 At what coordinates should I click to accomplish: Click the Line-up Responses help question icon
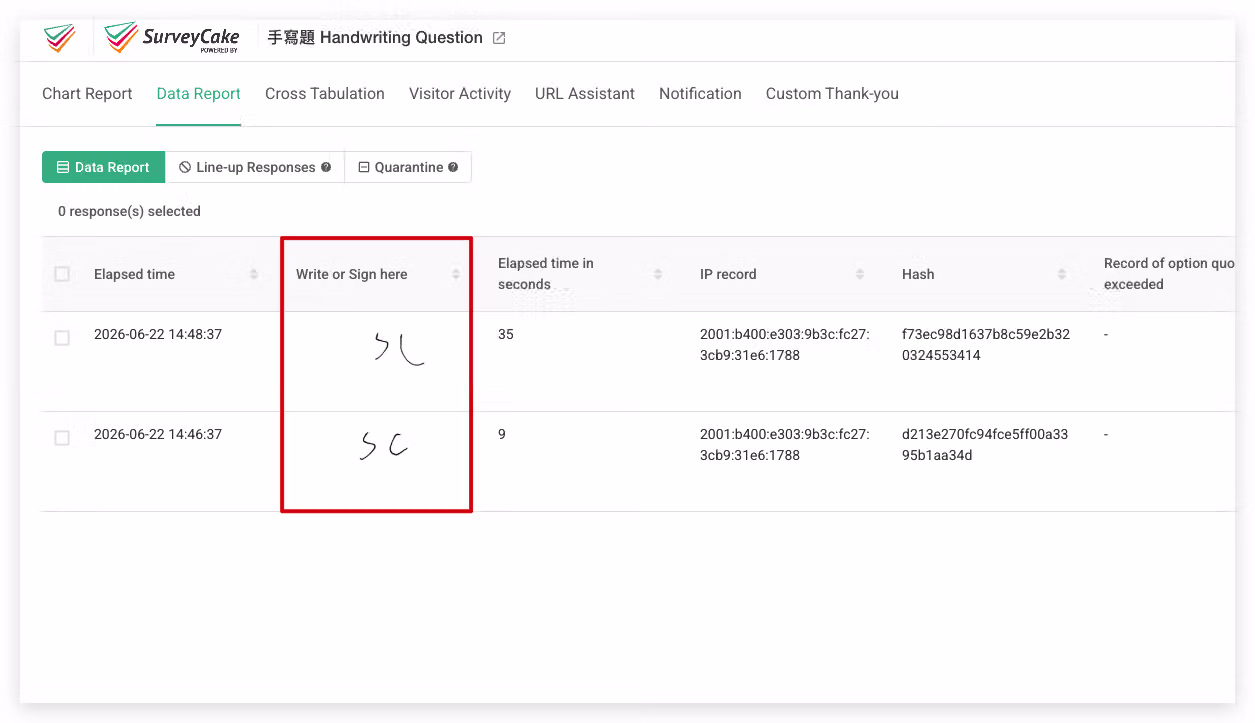pos(326,167)
